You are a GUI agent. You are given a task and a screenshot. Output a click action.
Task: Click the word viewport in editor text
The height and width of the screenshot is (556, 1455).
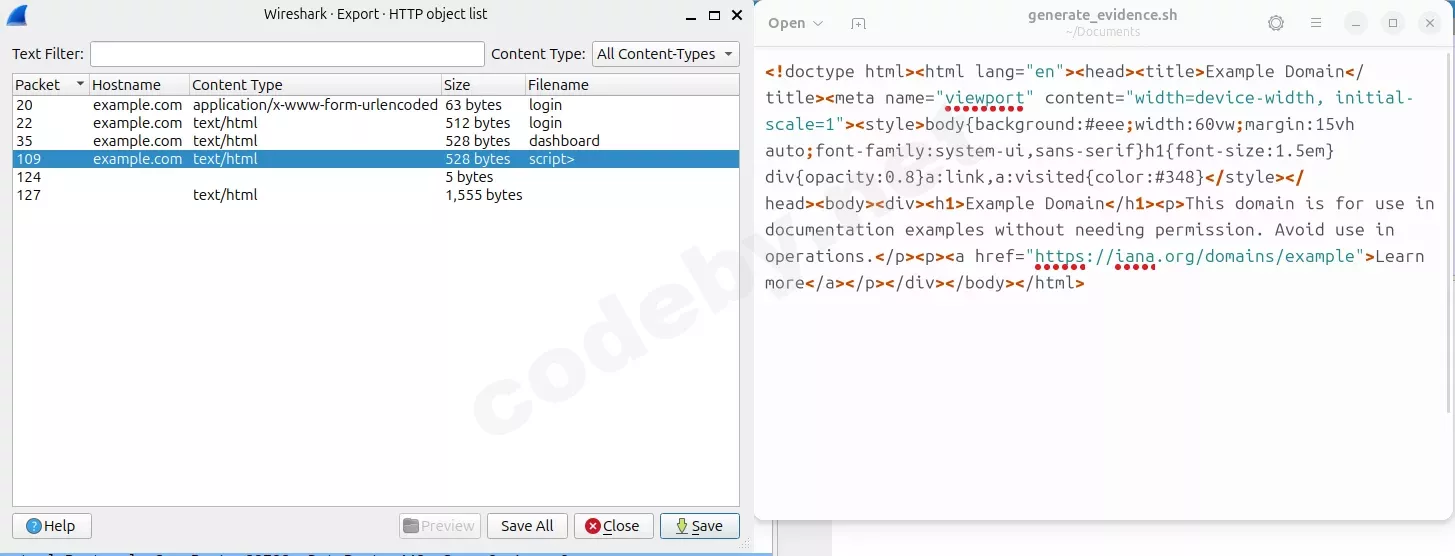click(x=985, y=98)
